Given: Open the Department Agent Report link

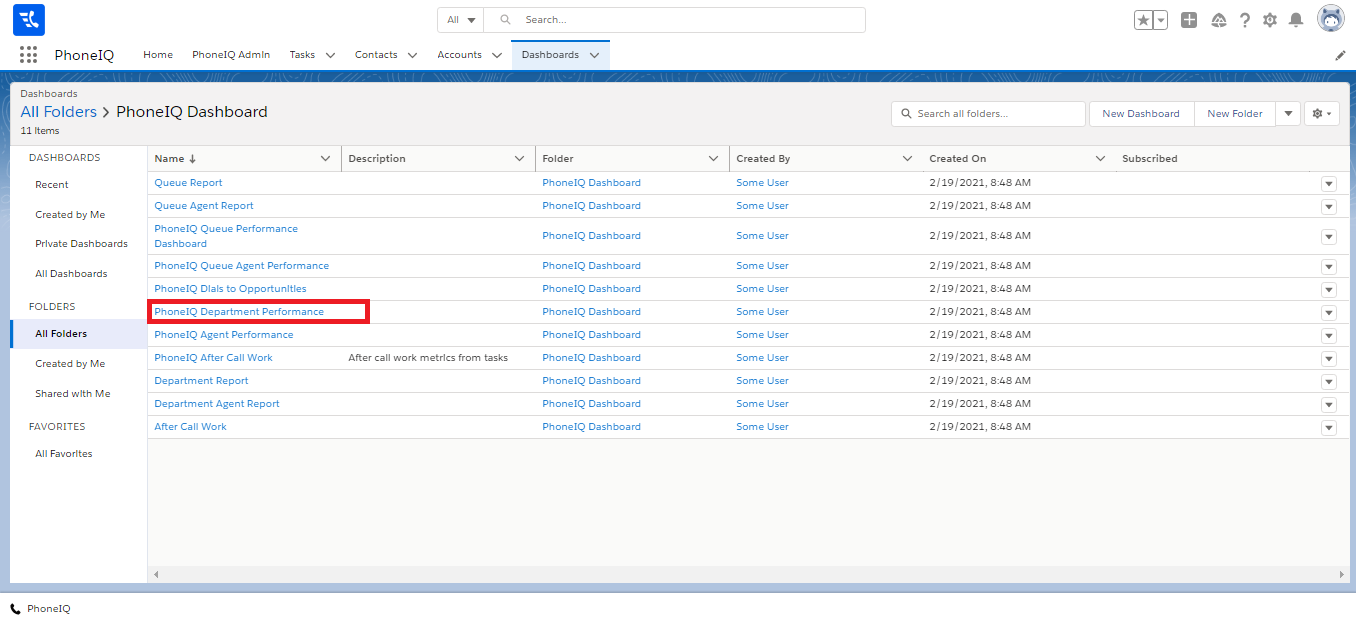Looking at the screenshot, I should pyautogui.click(x=217, y=404).
